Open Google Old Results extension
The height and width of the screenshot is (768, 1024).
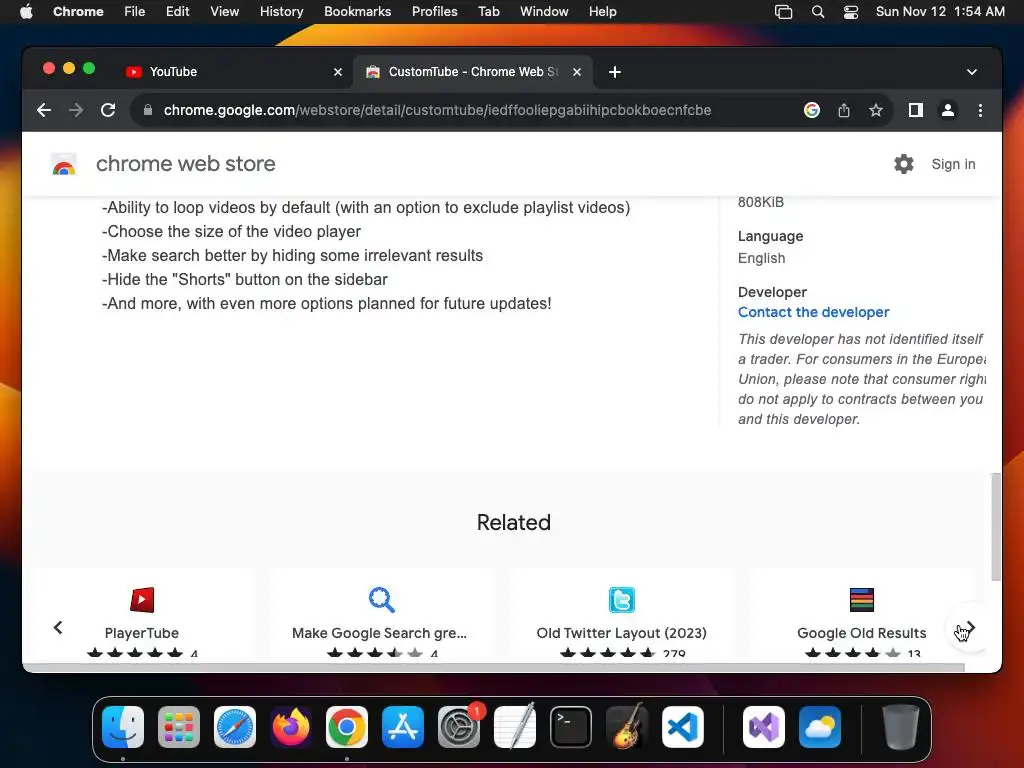click(861, 615)
